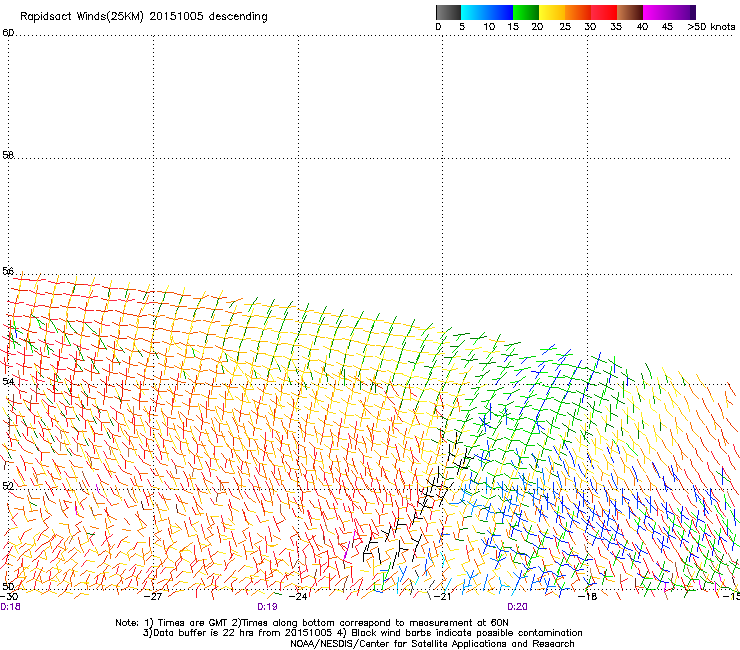This screenshot has height=650, width=740.
Task: Click the gray 0-5 knots legend segment
Action: point(448,12)
